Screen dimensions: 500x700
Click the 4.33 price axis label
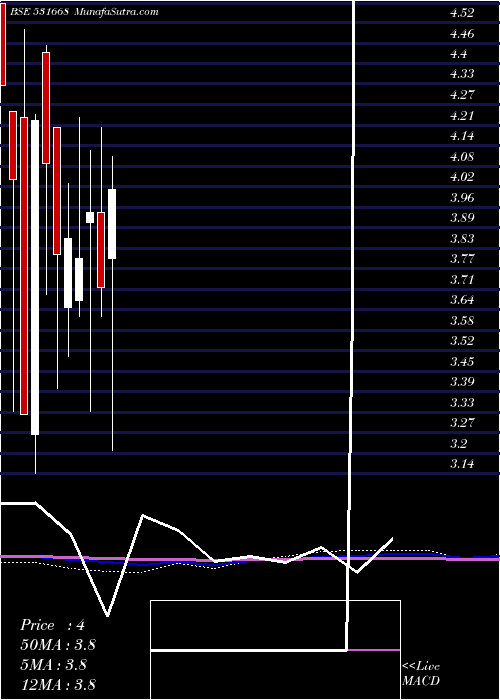[462, 74]
